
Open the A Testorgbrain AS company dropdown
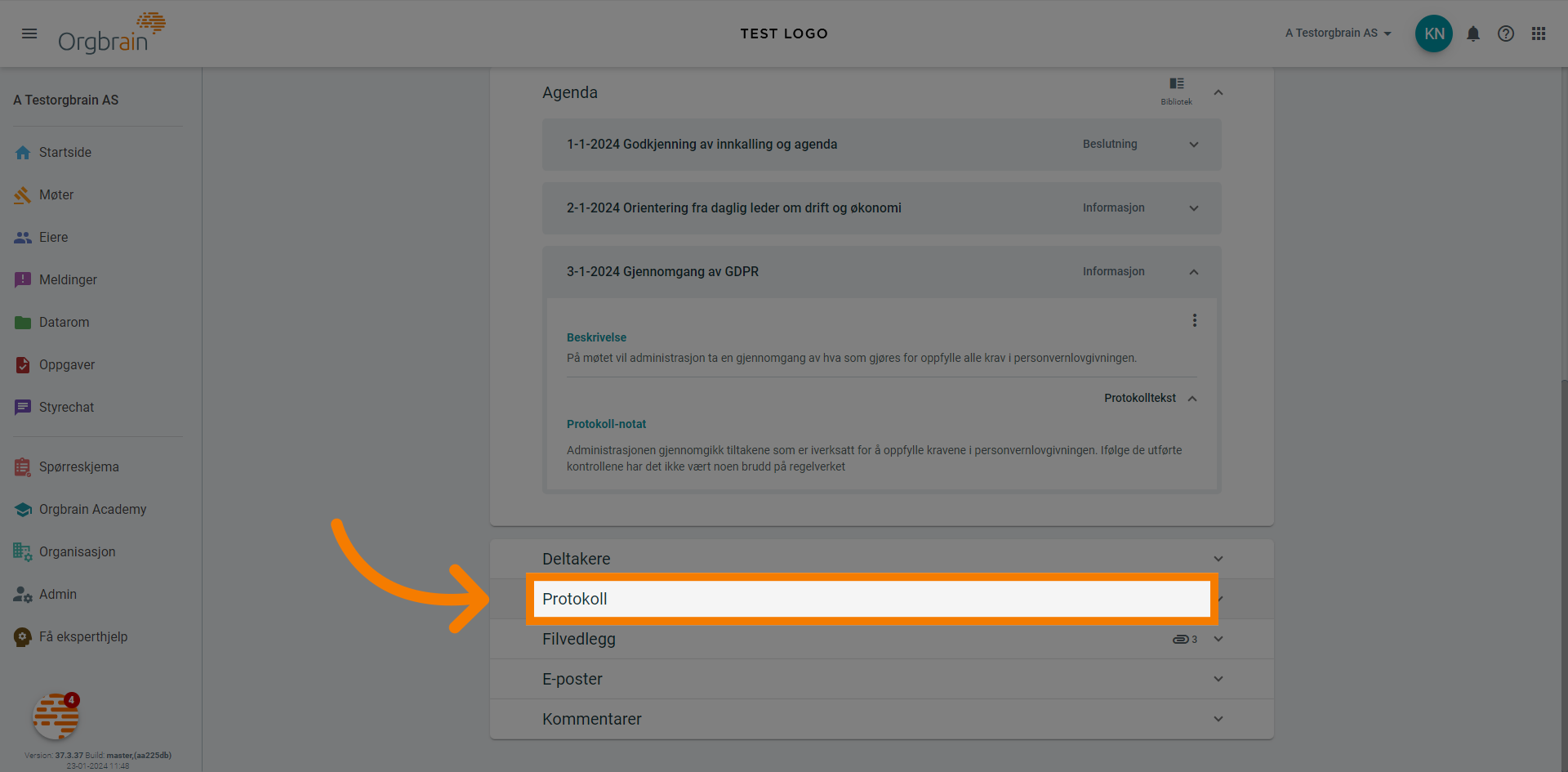click(x=1338, y=33)
